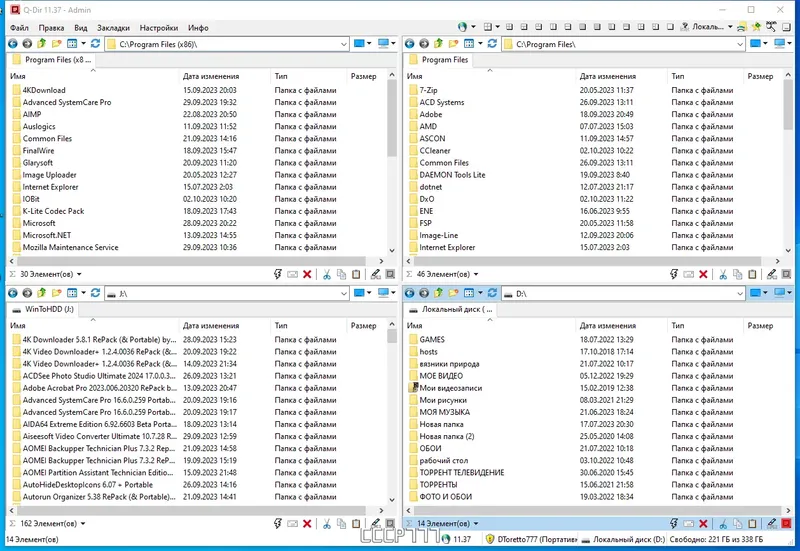This screenshot has width=800, height=551.
Task: Select the Program Files (x8... tab
Action: tap(52, 60)
